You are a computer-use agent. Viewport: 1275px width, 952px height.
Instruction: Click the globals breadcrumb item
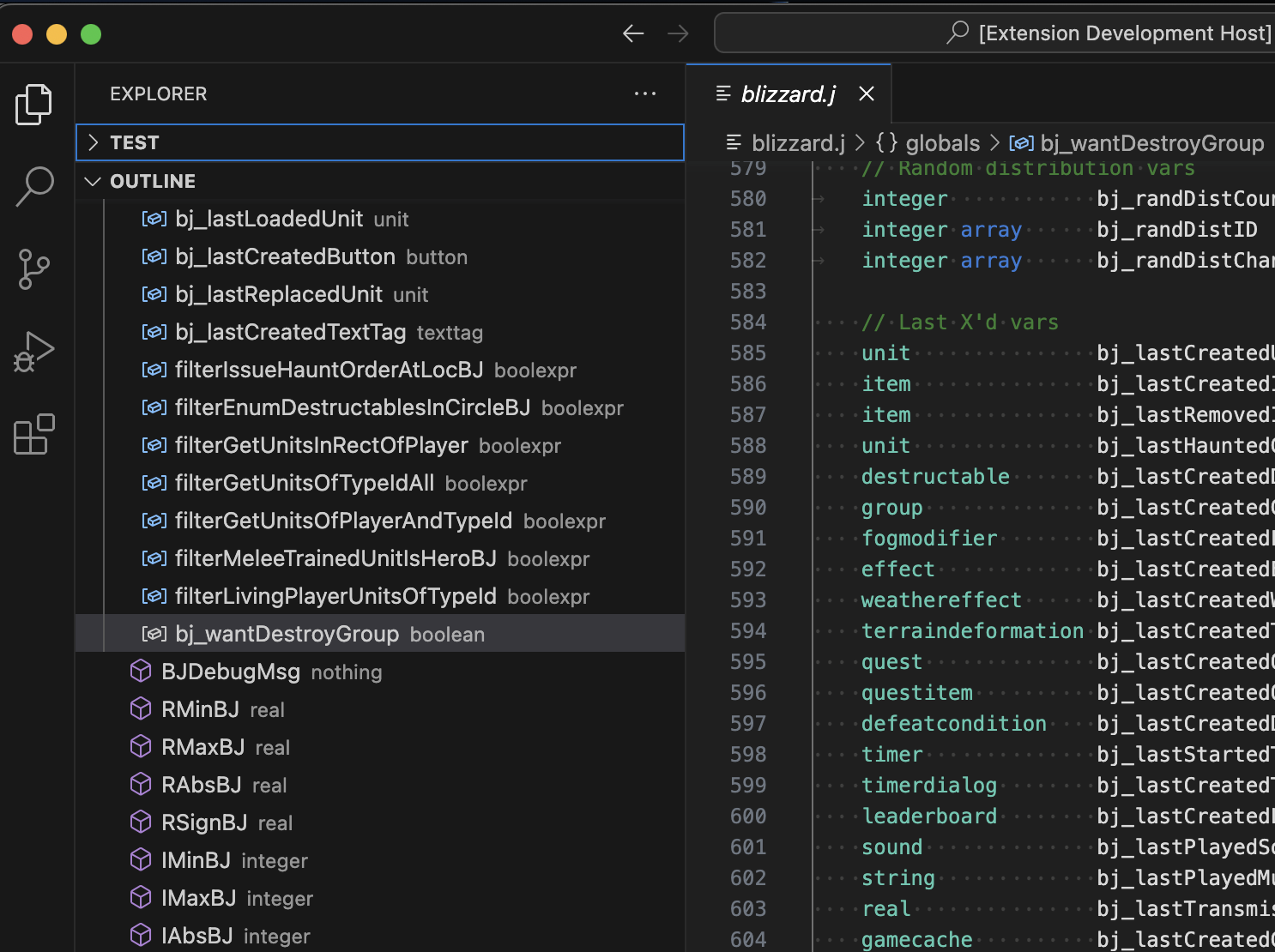point(941,143)
